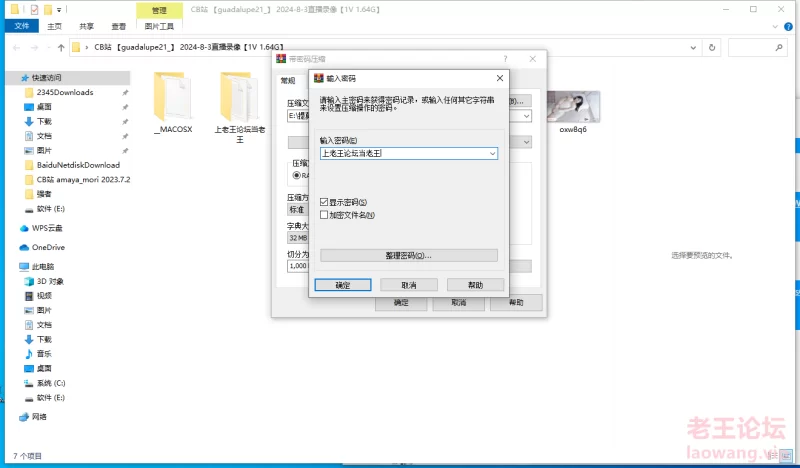Click the 此电脑 computer icon

(x=24, y=267)
